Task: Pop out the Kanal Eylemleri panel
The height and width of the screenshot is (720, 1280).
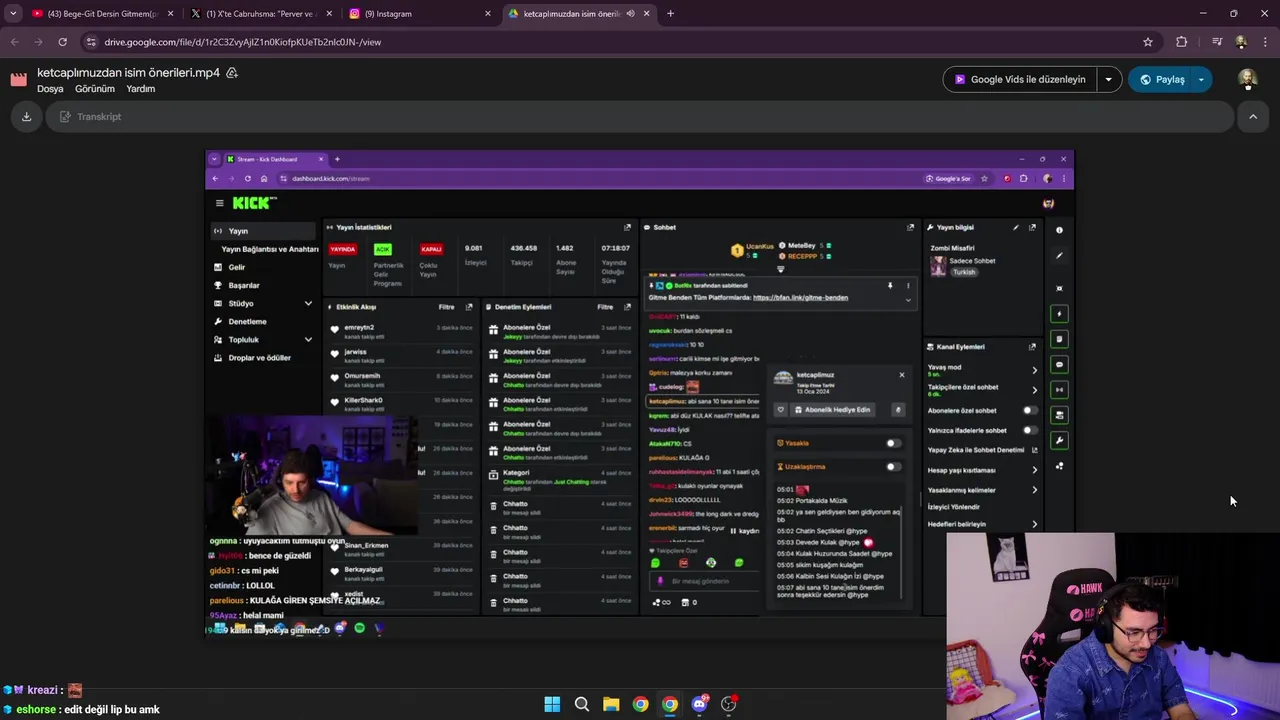Action: pos(1032,347)
